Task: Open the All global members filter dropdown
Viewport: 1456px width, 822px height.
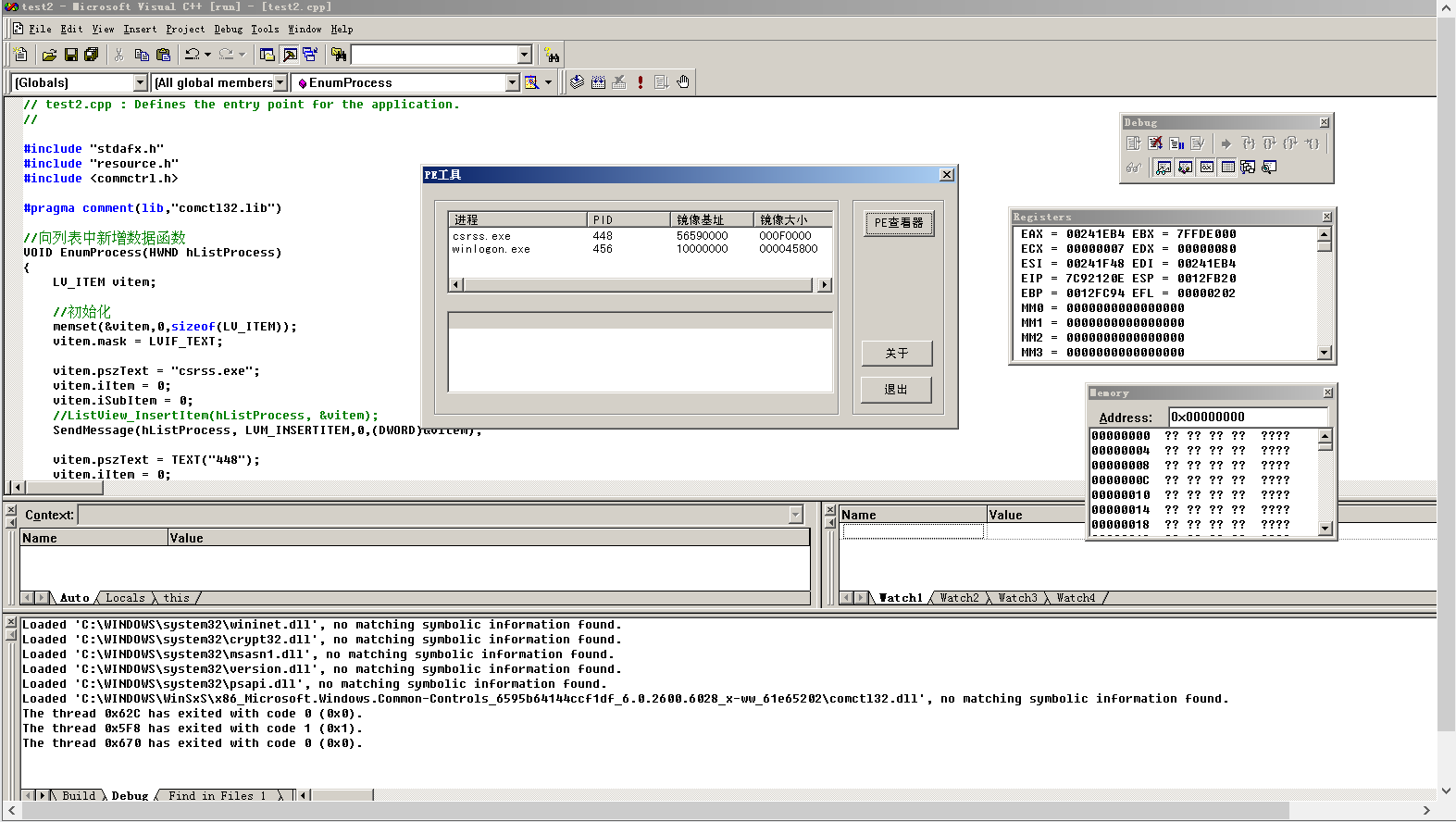Action: tap(280, 82)
